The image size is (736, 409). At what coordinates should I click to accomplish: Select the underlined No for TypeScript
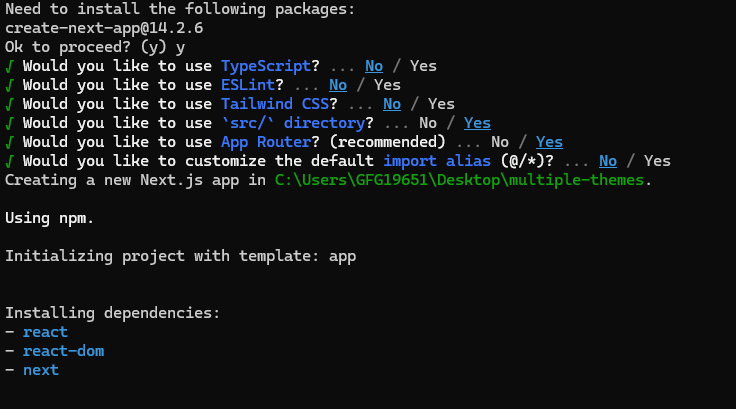[374, 66]
